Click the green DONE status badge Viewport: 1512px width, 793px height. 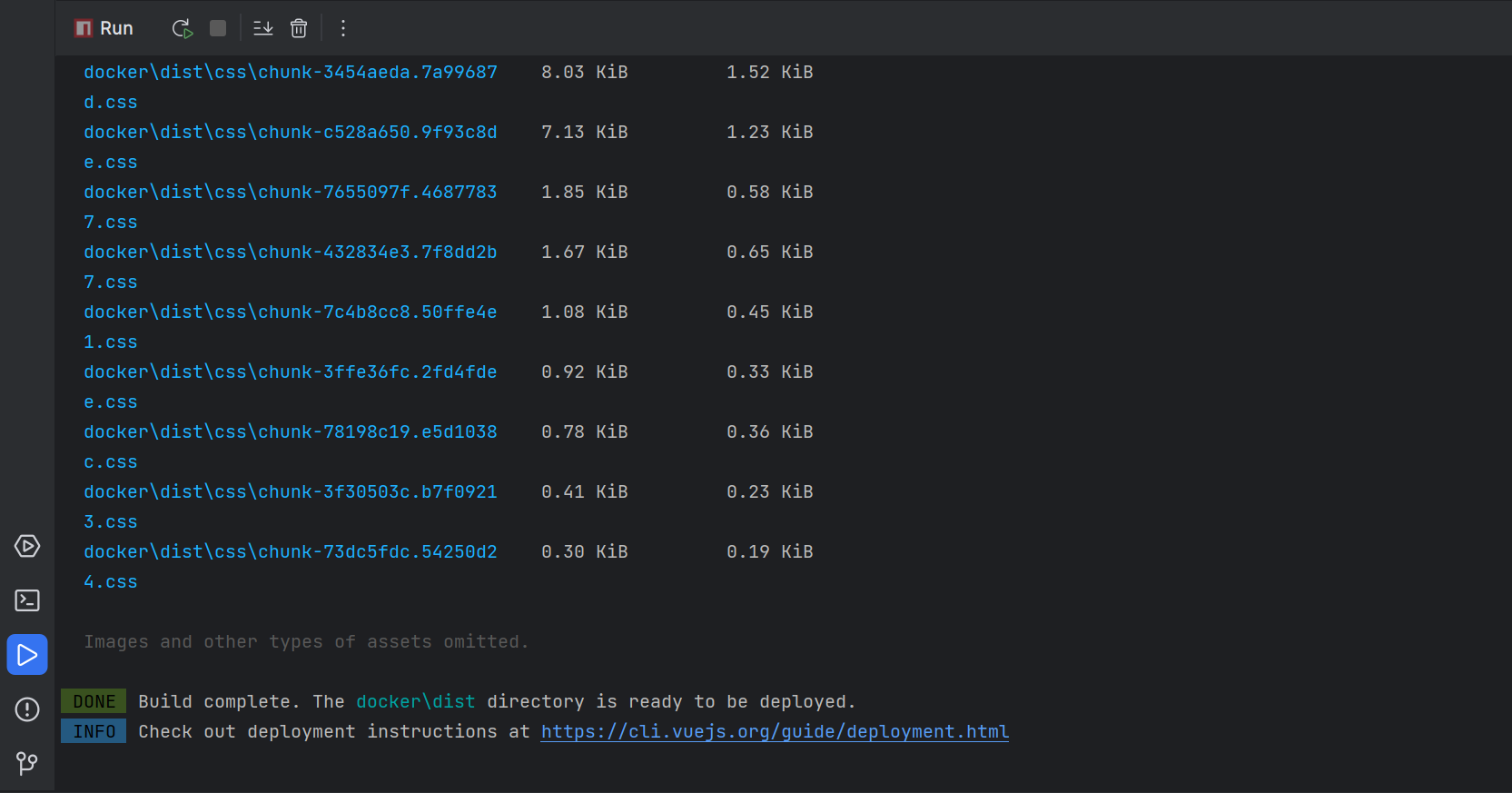(x=94, y=702)
